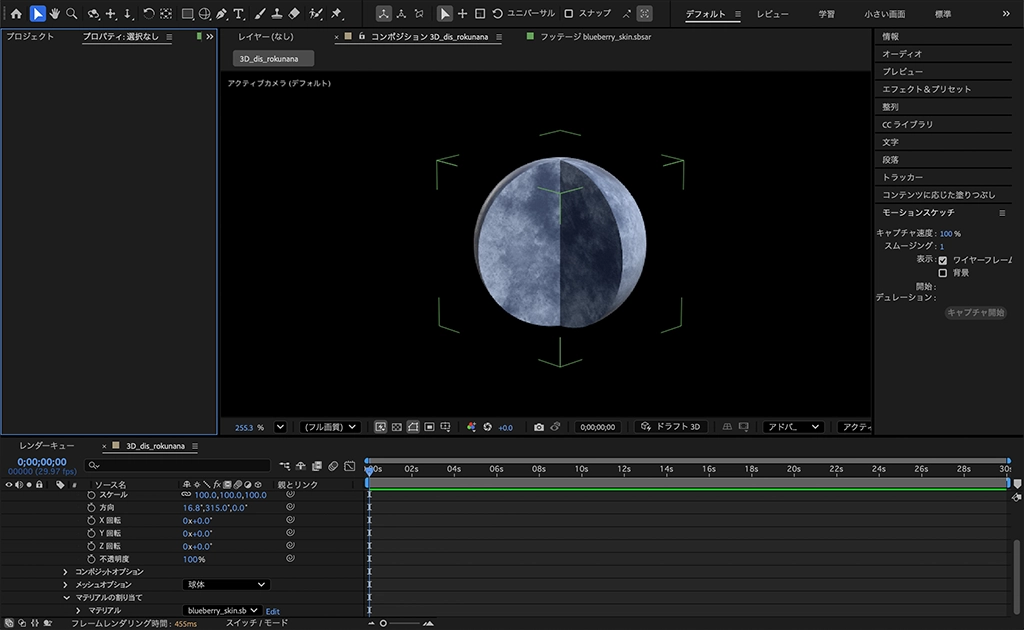Select the Hand tool

54,14
